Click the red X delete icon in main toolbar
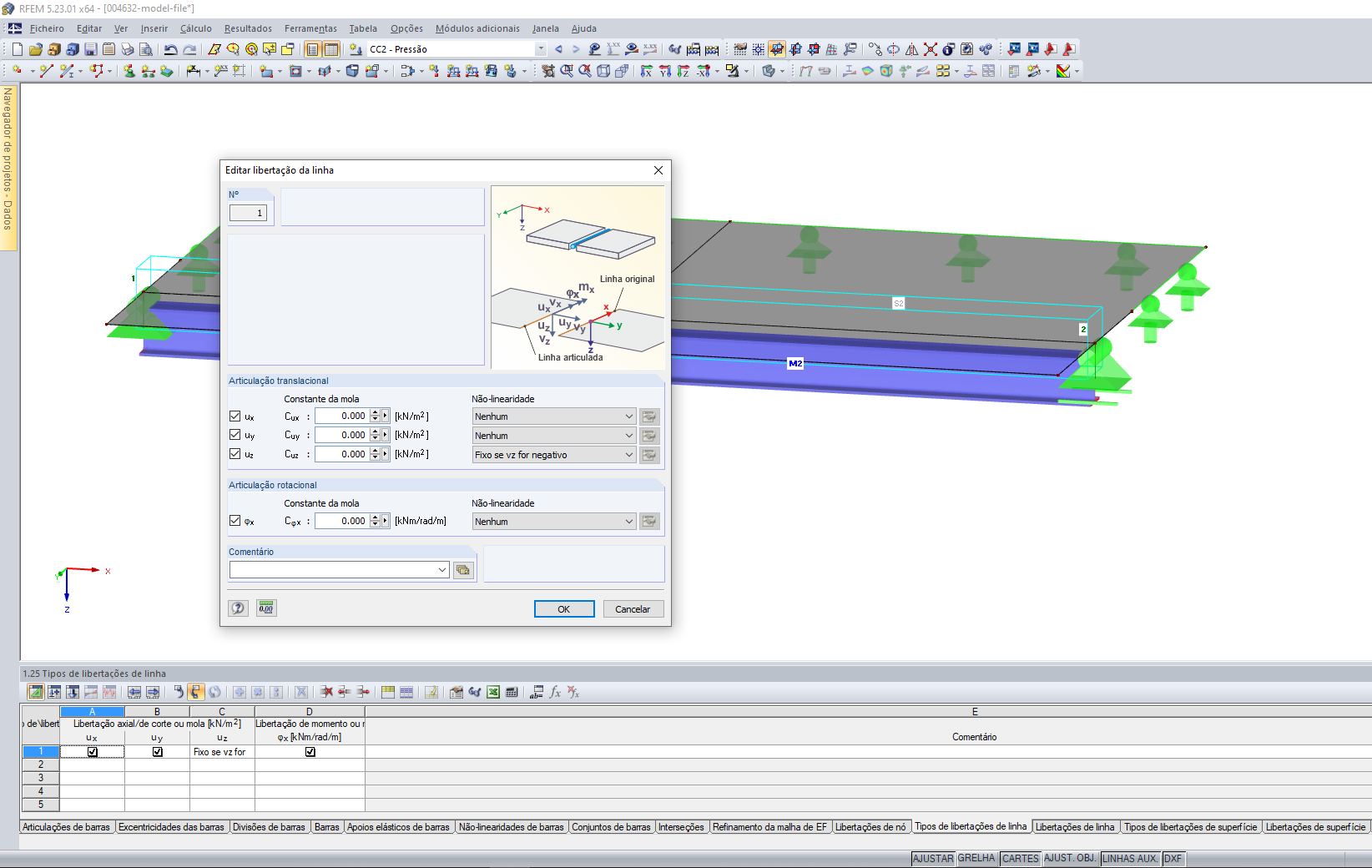The height and width of the screenshot is (868, 1372). pos(931,49)
